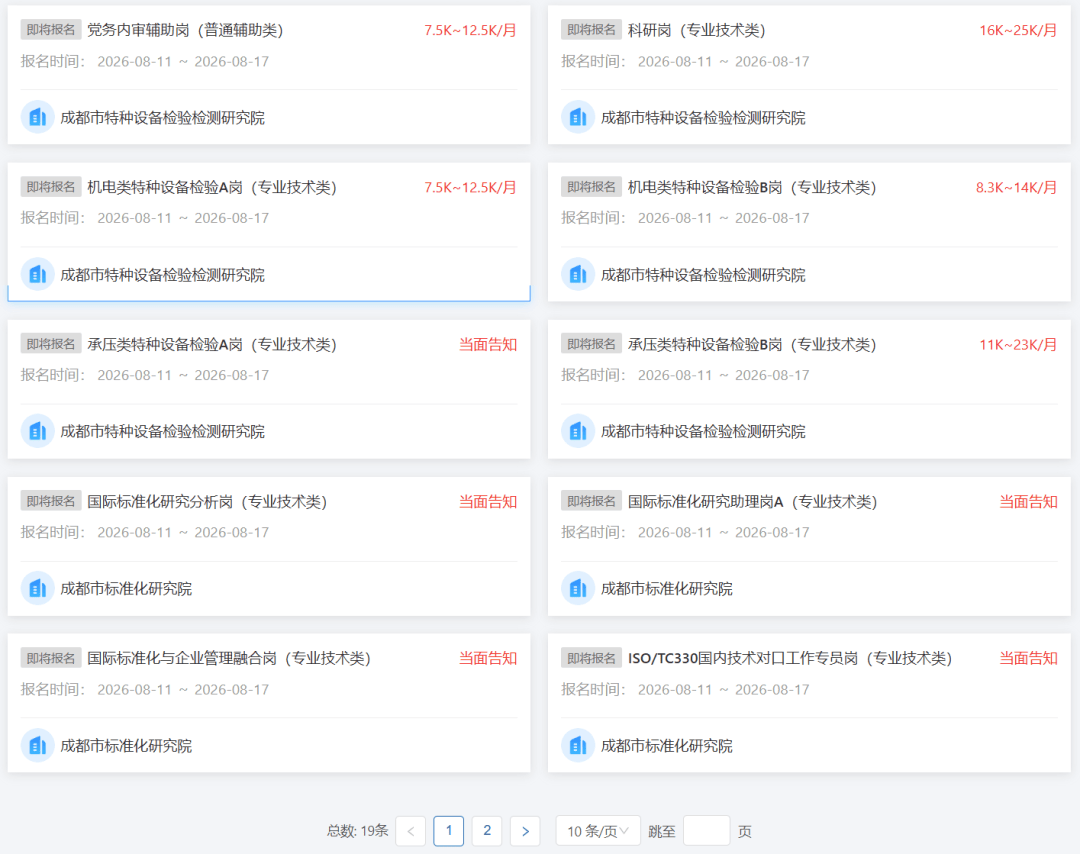The height and width of the screenshot is (854, 1080).
Task: Open 科研岗（专业技术类）job title
Action: (x=696, y=30)
